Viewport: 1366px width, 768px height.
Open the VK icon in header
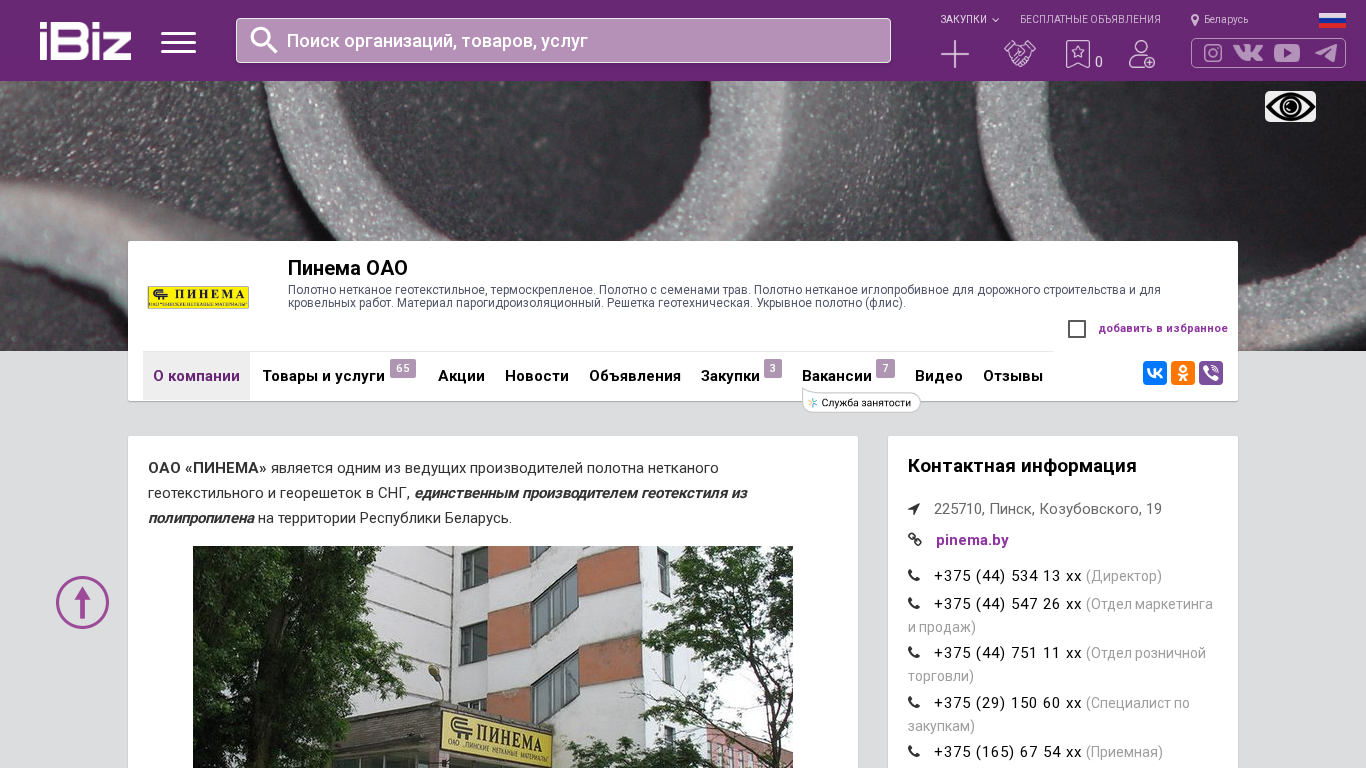tap(1248, 53)
